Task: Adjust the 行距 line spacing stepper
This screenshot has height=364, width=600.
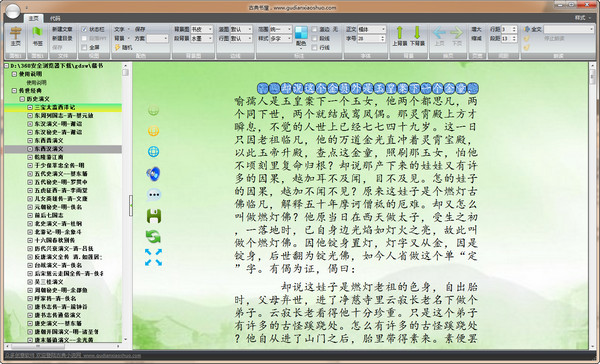Action: (514, 29)
